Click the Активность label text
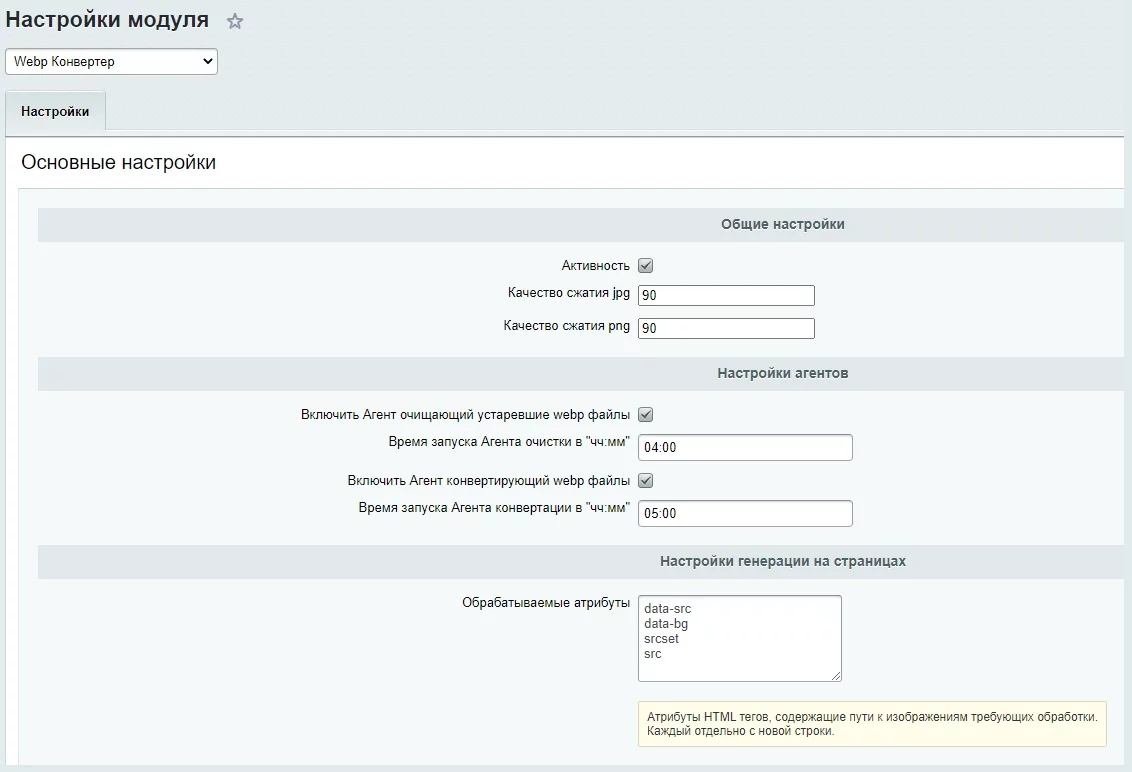1132x772 pixels. point(595,266)
